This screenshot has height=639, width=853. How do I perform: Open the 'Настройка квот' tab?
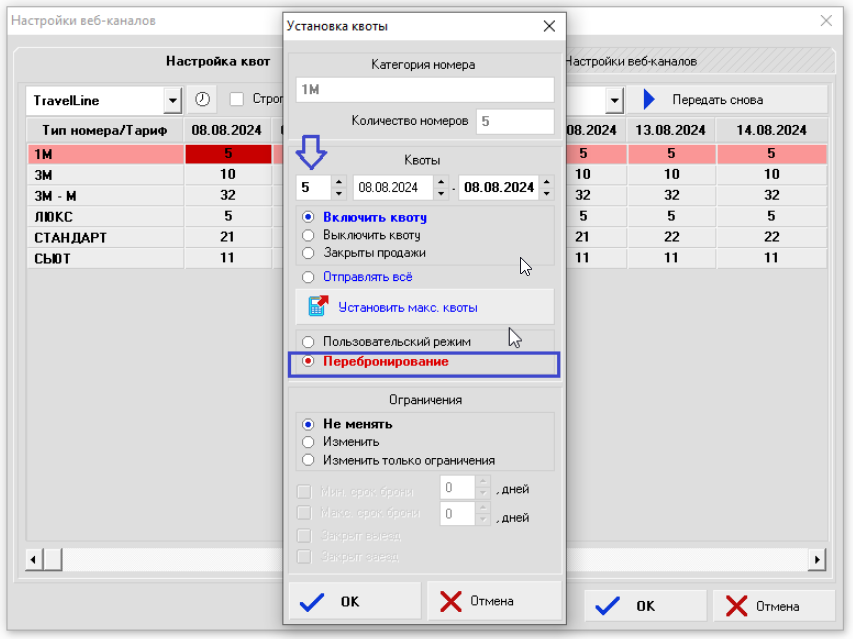(218, 62)
